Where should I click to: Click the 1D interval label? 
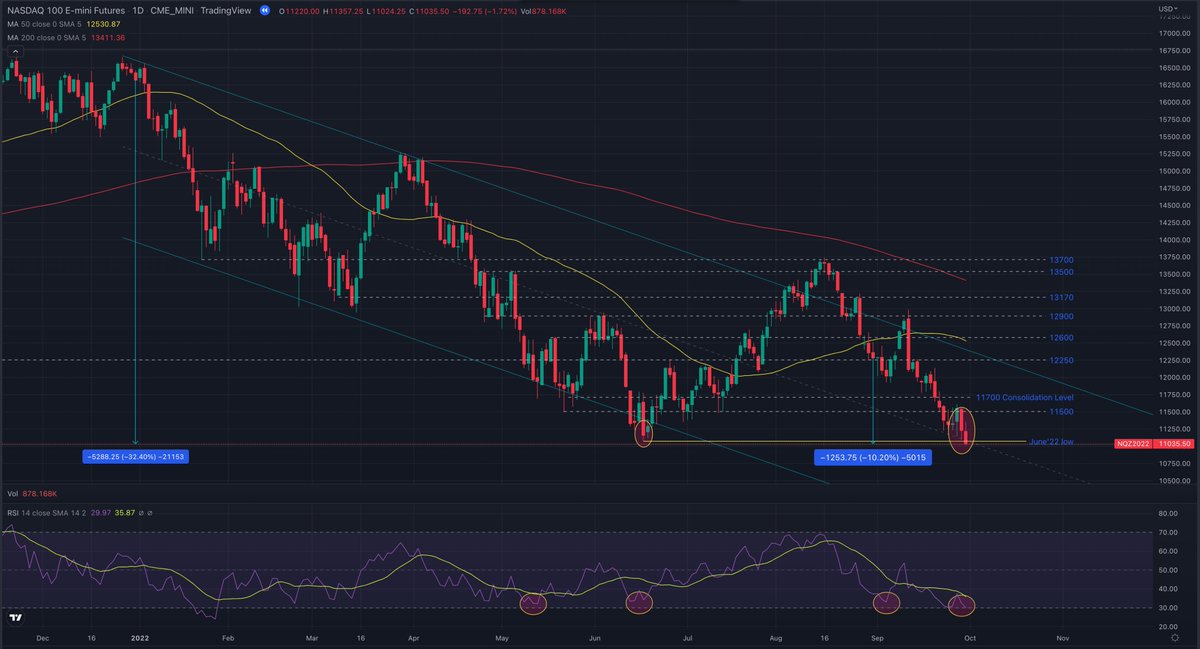tap(139, 10)
